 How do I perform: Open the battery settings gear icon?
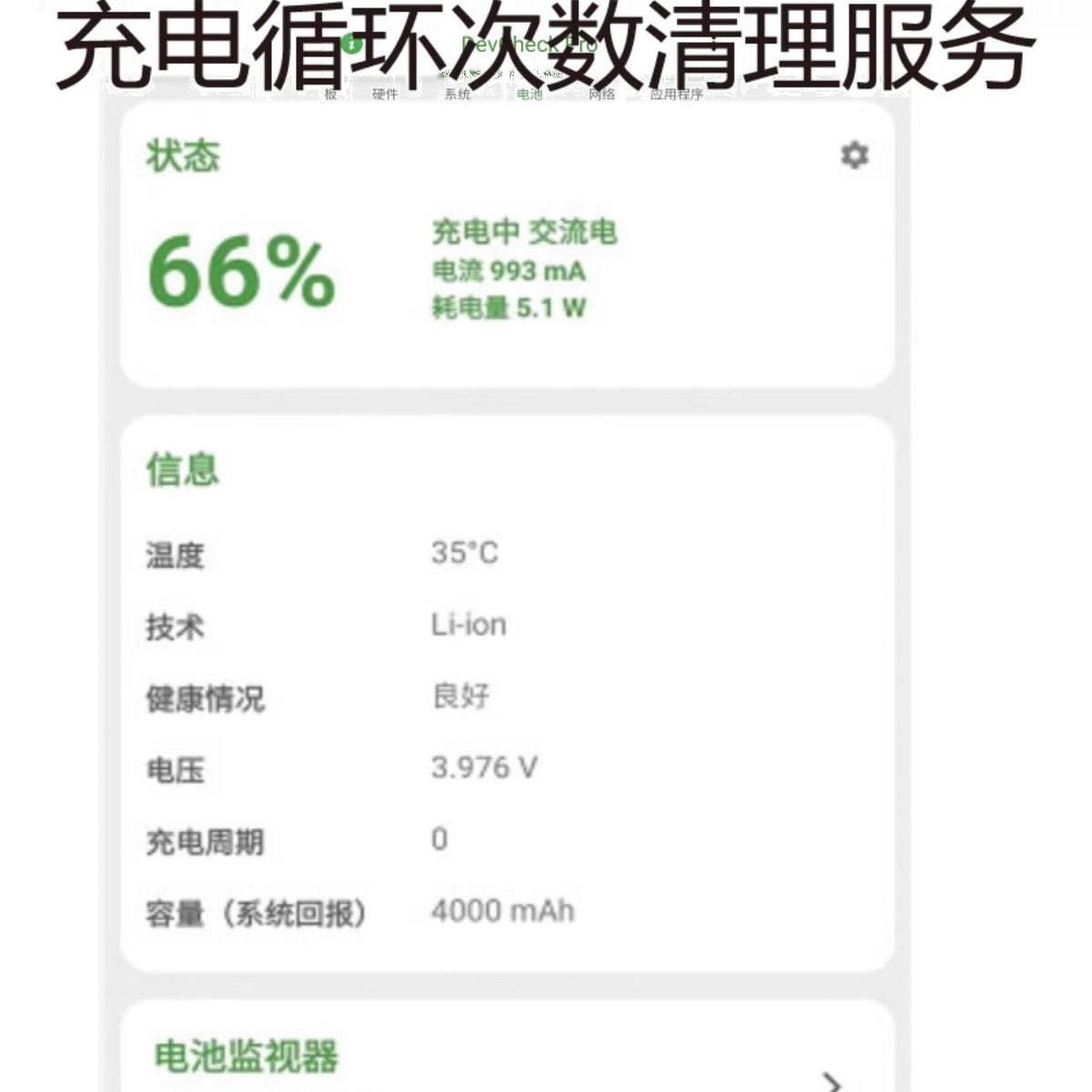click(x=854, y=156)
